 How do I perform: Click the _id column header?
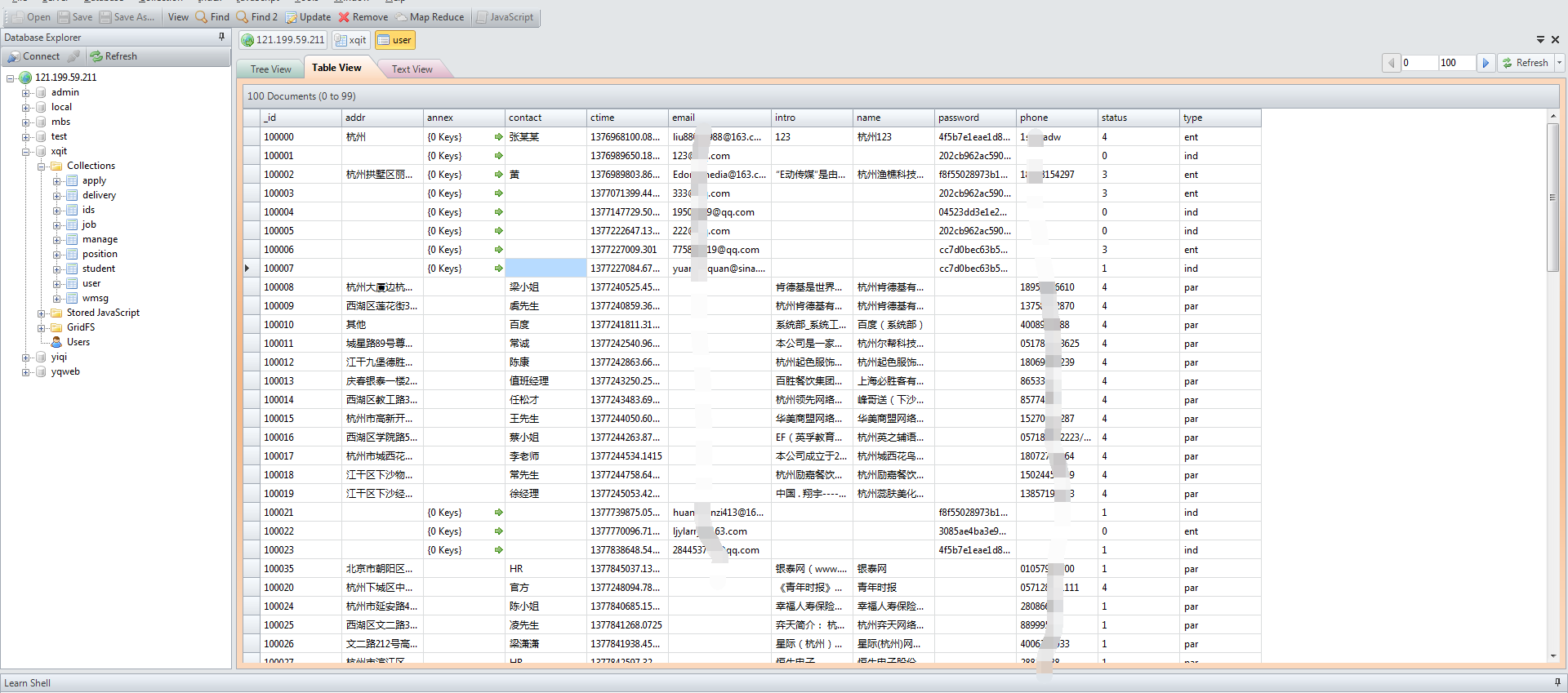point(301,118)
